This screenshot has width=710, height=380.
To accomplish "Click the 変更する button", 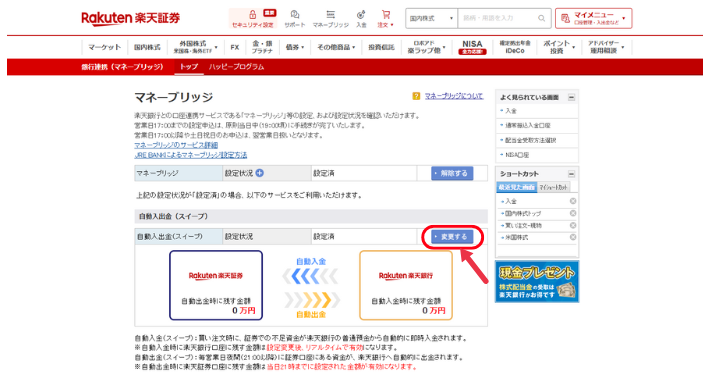I will click(452, 236).
